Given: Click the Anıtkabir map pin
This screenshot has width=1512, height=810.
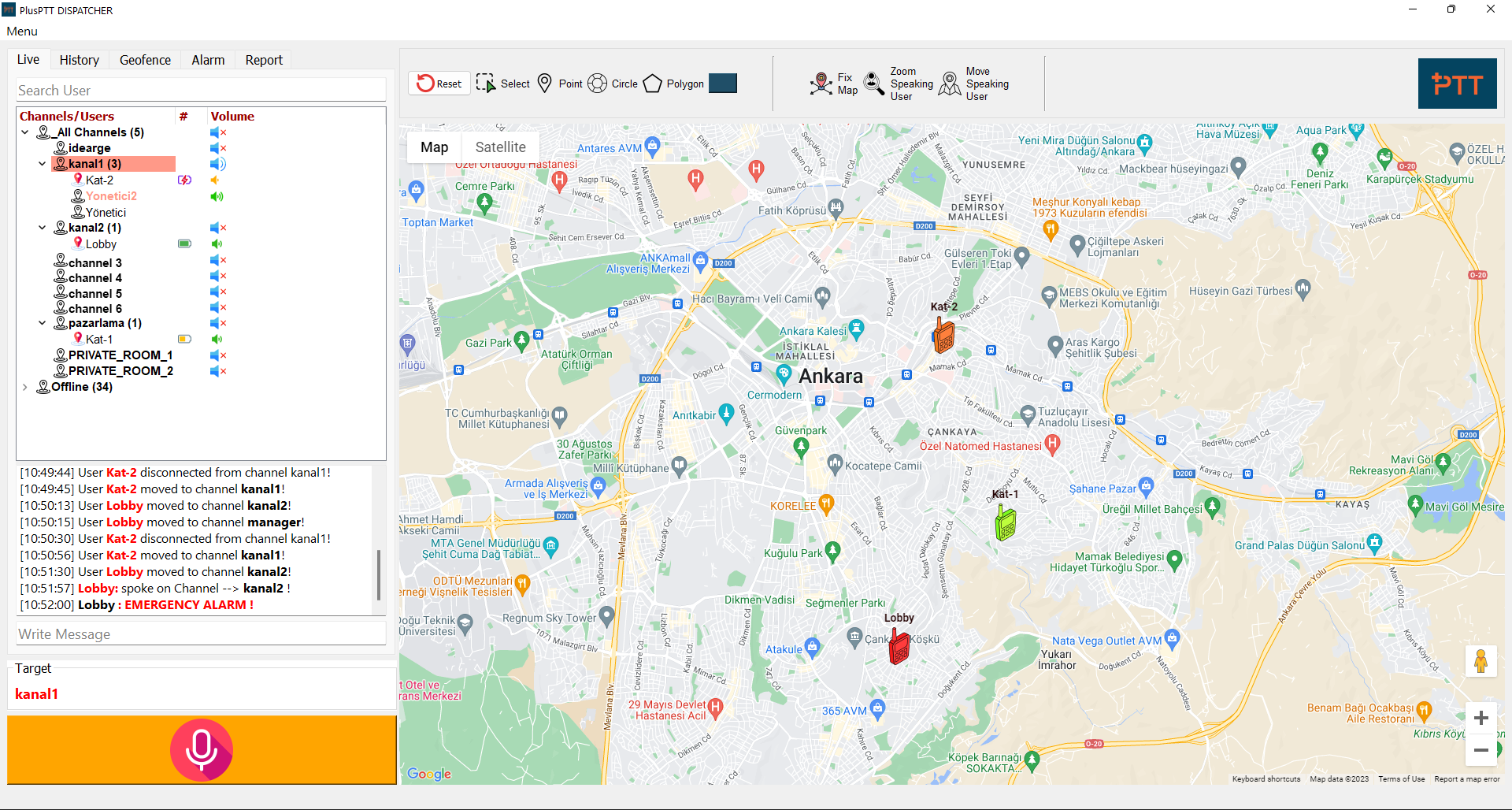Looking at the screenshot, I should click(726, 414).
